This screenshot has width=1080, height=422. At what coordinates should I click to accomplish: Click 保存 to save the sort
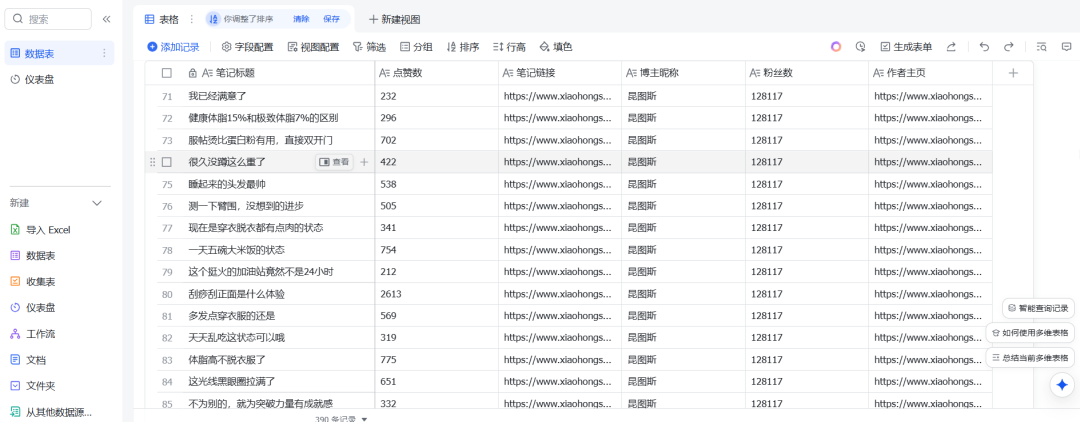[331, 19]
